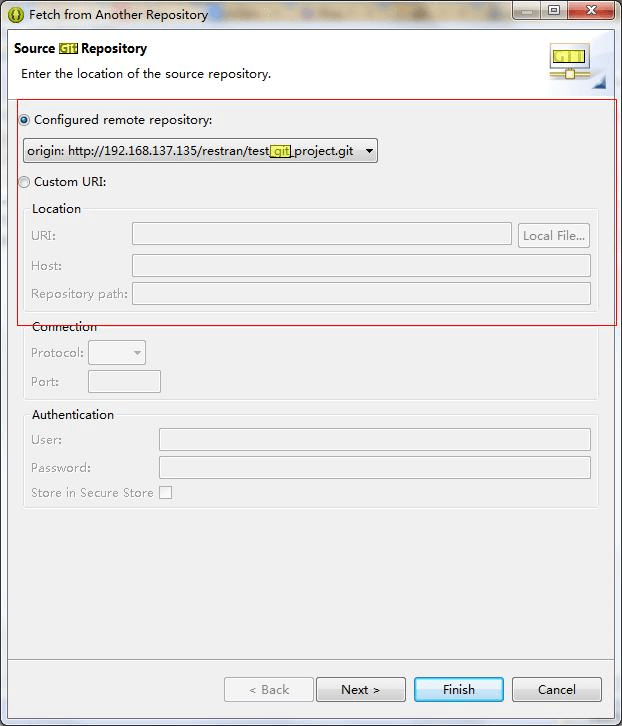Image resolution: width=622 pixels, height=726 pixels.
Task: Cancel the fetch dialog
Action: pos(556,689)
